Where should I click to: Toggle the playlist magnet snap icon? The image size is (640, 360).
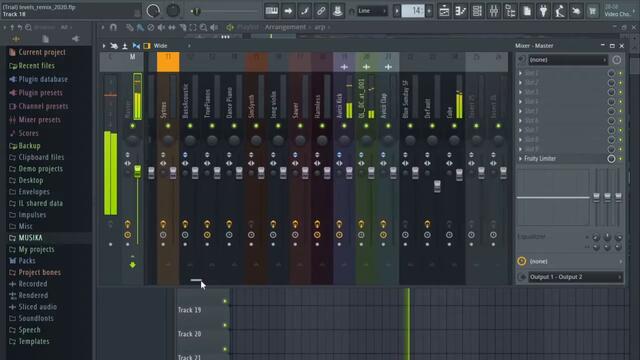113,27
